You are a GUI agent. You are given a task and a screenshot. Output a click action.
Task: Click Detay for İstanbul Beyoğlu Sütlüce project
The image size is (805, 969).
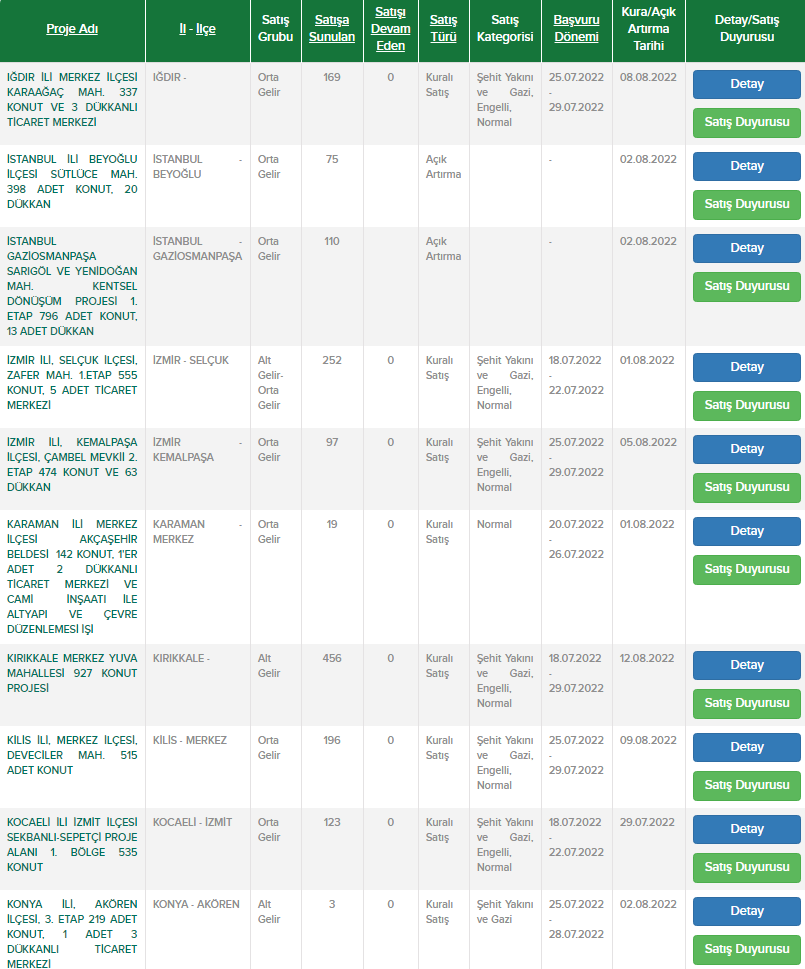point(746,166)
